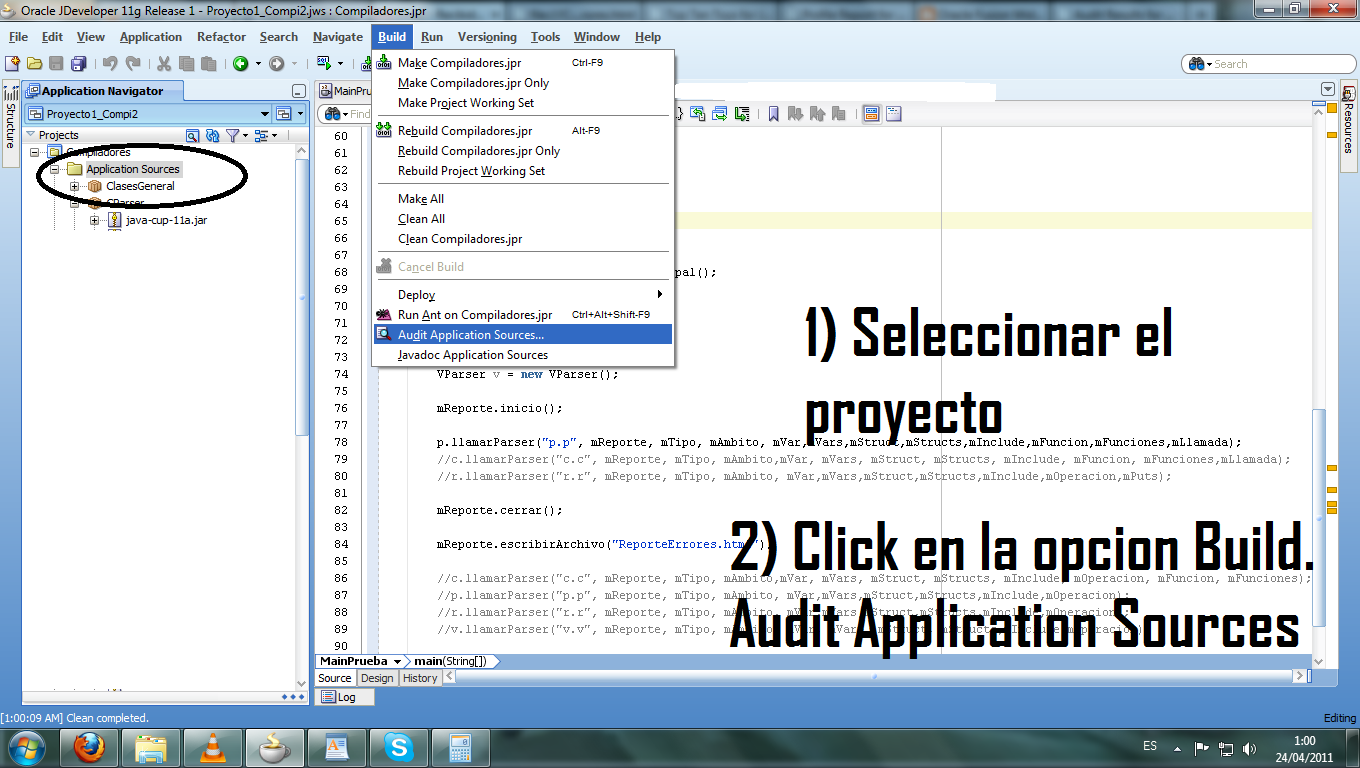Switch to the History tab

click(418, 678)
